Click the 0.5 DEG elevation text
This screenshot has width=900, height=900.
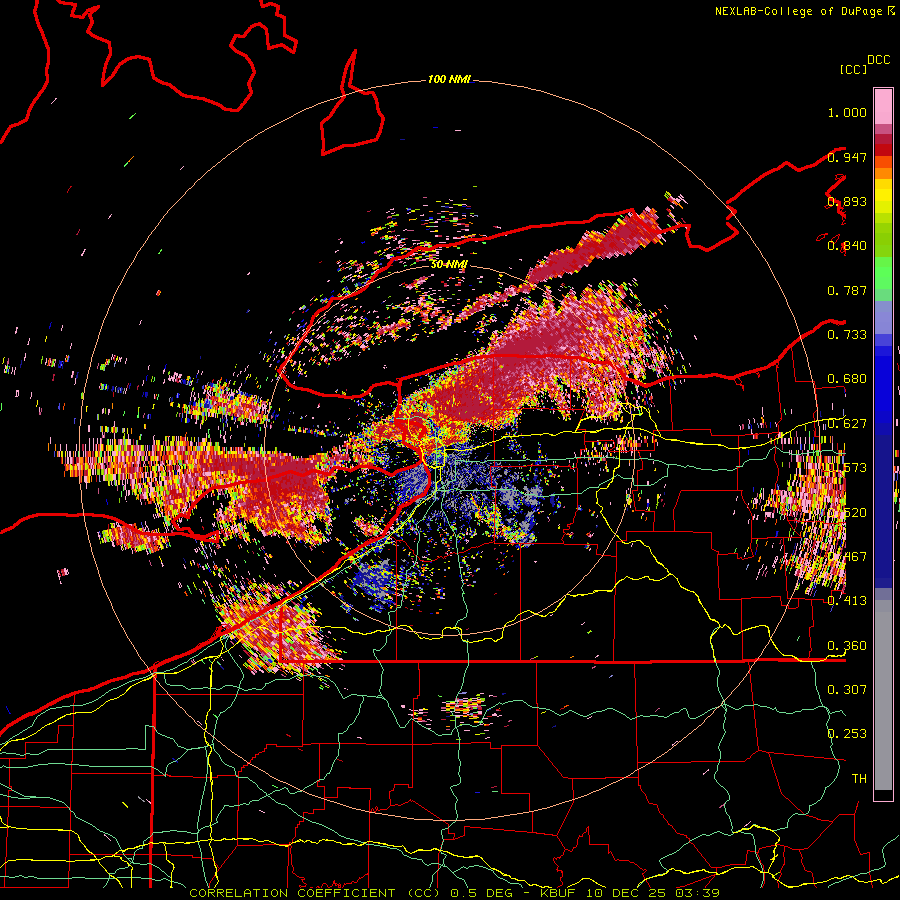pos(481,893)
